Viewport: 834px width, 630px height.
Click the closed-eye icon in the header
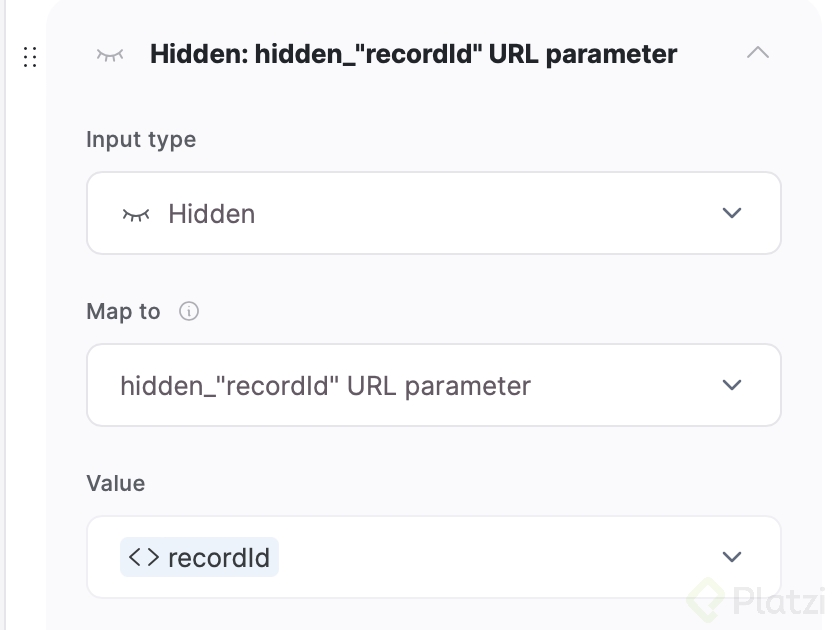point(109,54)
